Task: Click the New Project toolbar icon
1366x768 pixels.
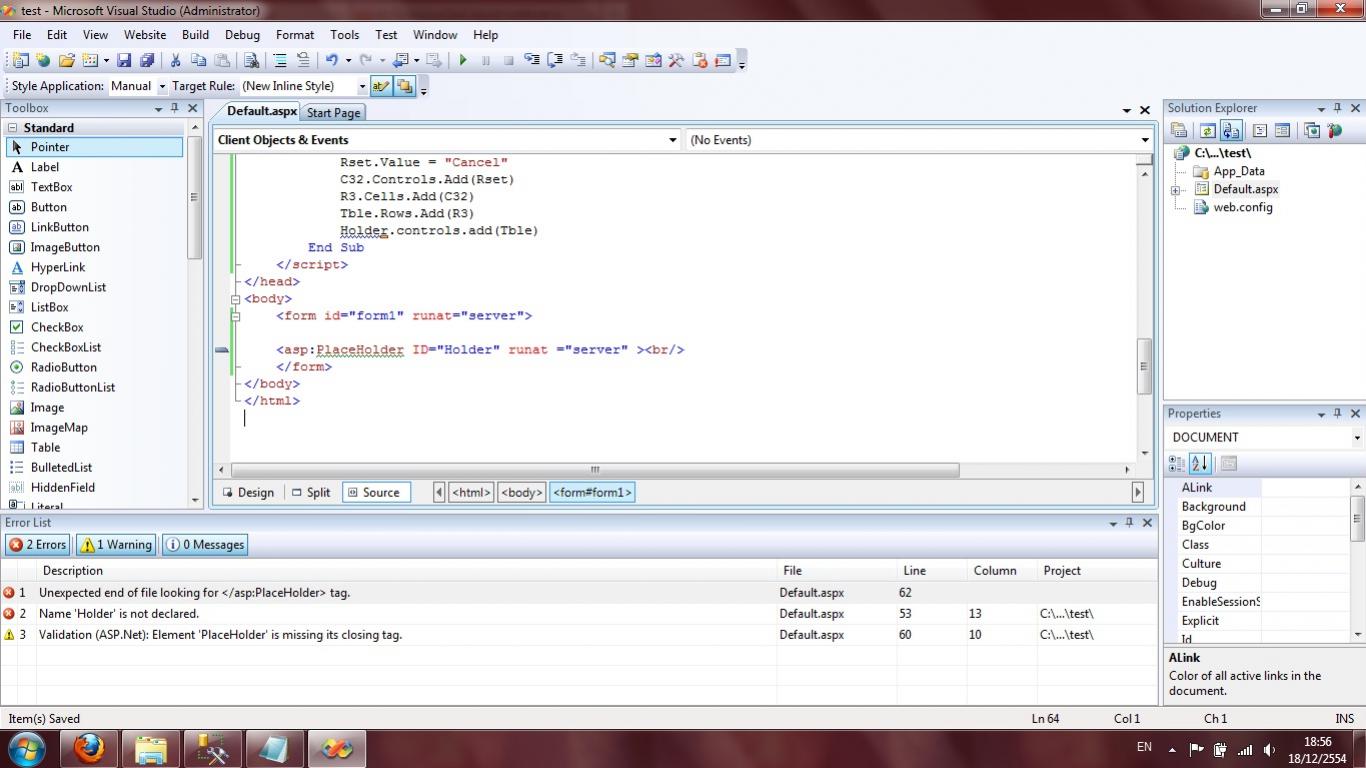Action: [x=20, y=60]
